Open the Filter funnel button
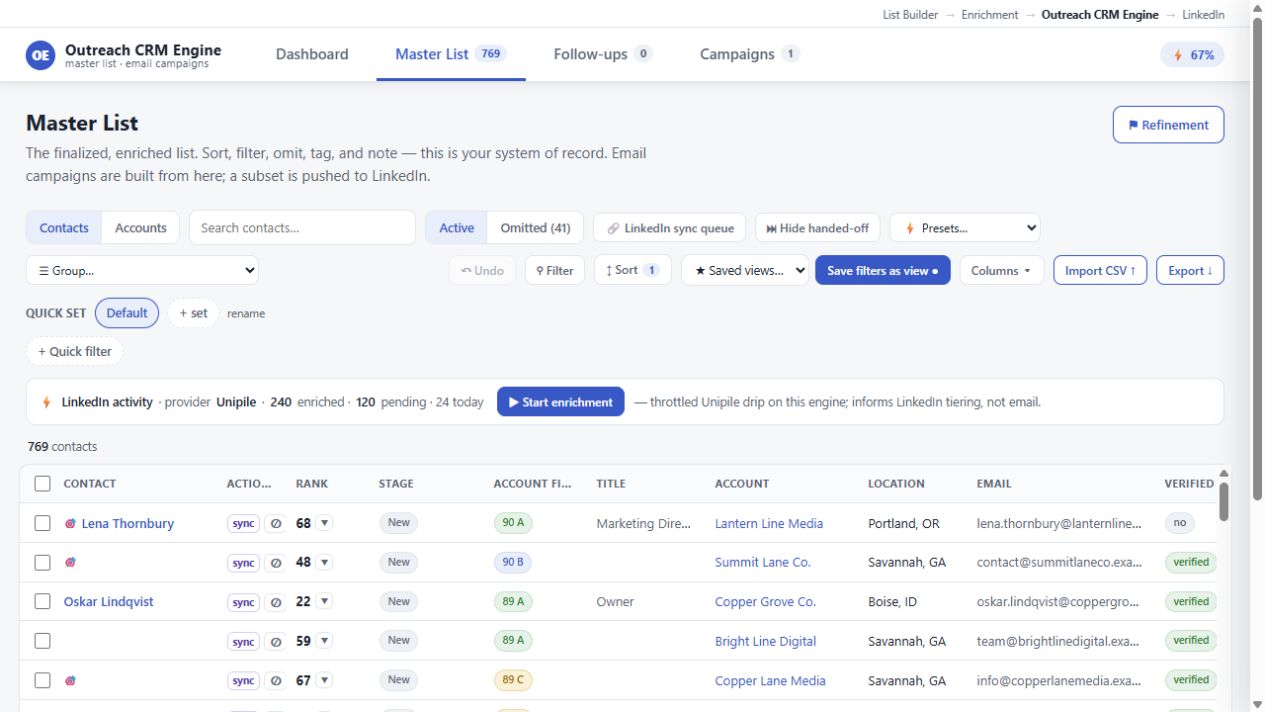This screenshot has width=1265, height=712. [555, 270]
